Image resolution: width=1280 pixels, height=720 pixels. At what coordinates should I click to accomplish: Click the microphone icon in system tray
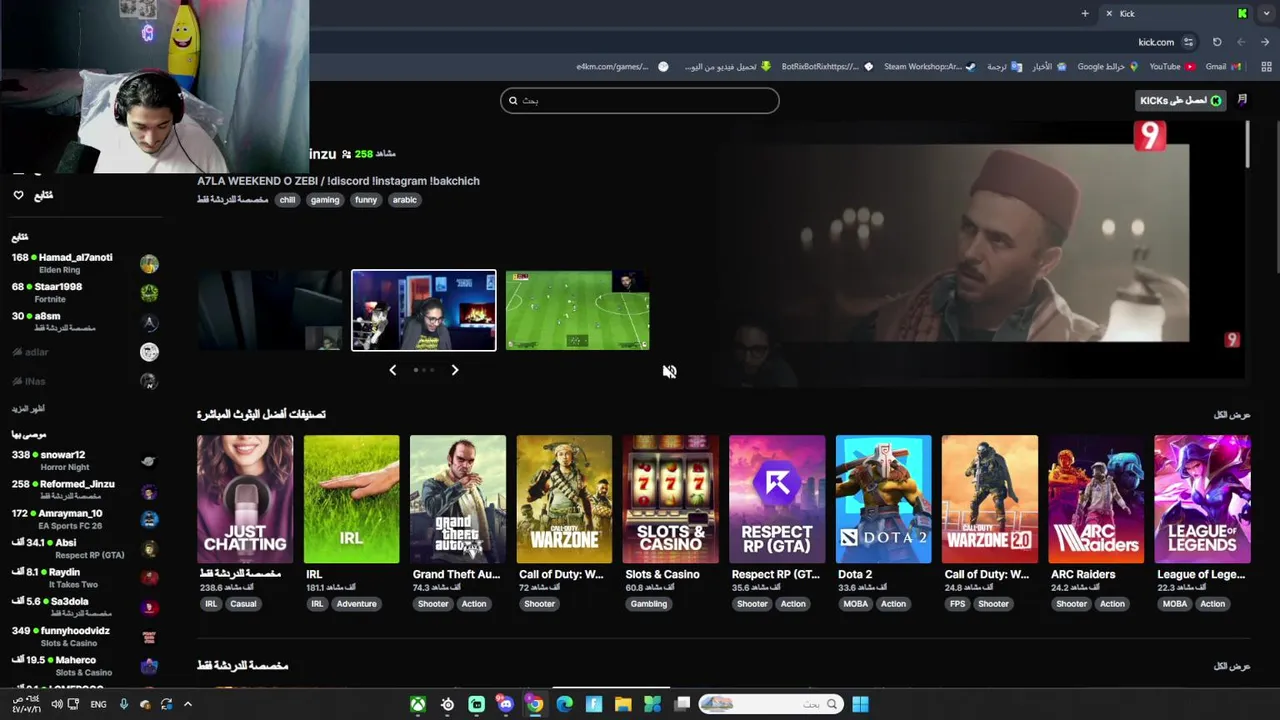click(123, 704)
